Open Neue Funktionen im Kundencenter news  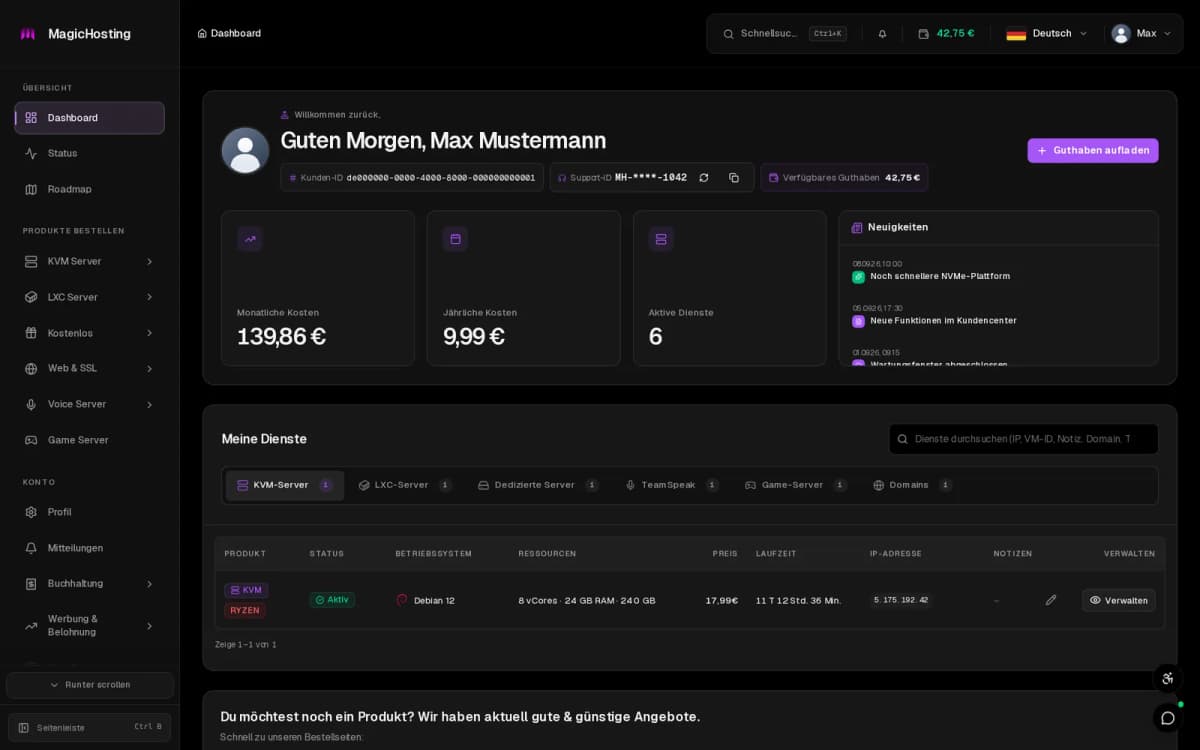[x=943, y=321]
